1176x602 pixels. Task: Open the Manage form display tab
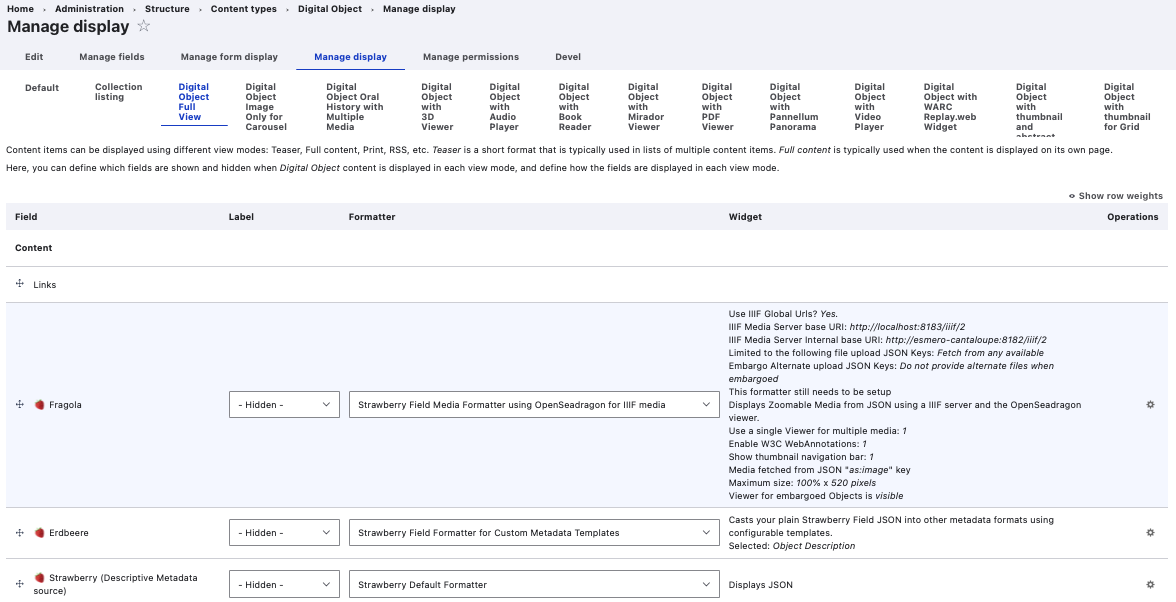pyautogui.click(x=229, y=57)
